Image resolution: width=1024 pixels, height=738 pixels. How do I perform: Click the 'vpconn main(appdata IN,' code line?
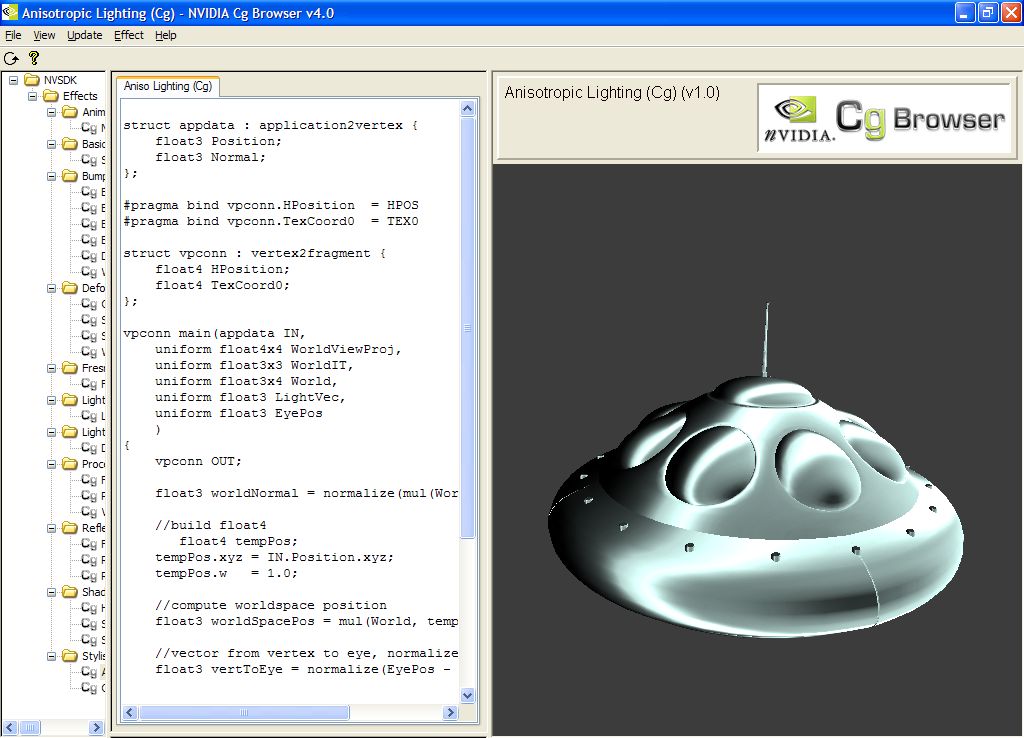click(x=214, y=333)
